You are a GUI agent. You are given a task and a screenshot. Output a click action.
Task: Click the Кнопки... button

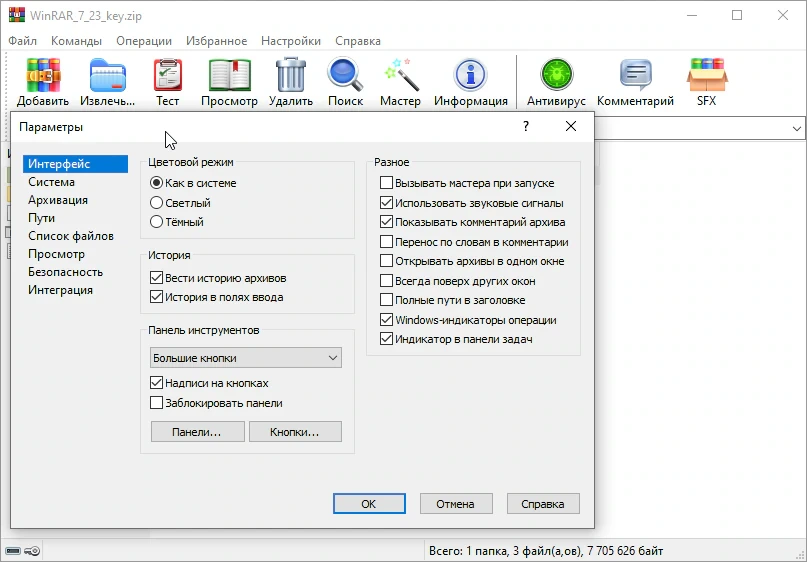coord(295,432)
